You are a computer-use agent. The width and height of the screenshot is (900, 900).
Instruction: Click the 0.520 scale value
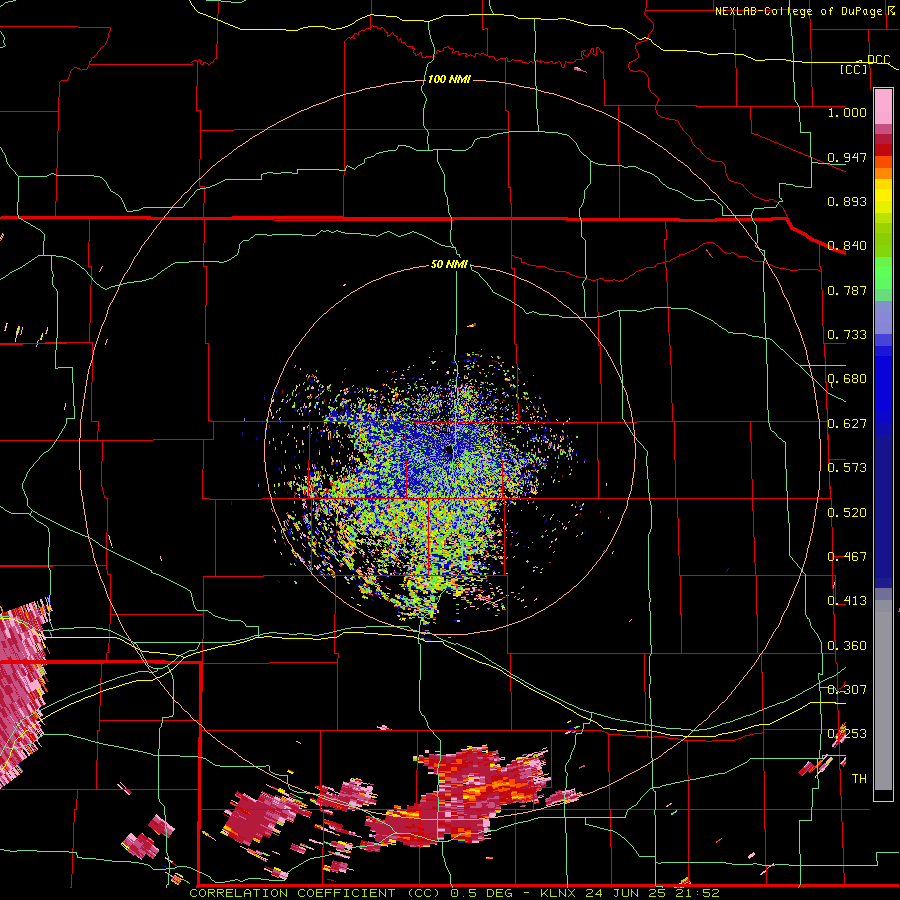pos(847,513)
